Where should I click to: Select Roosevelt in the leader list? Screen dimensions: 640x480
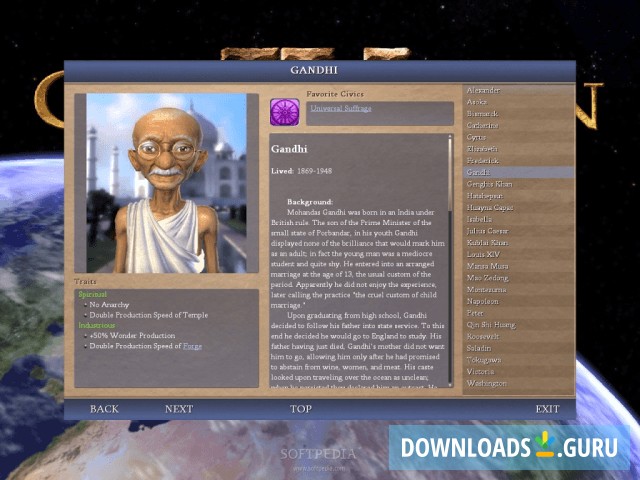point(518,337)
